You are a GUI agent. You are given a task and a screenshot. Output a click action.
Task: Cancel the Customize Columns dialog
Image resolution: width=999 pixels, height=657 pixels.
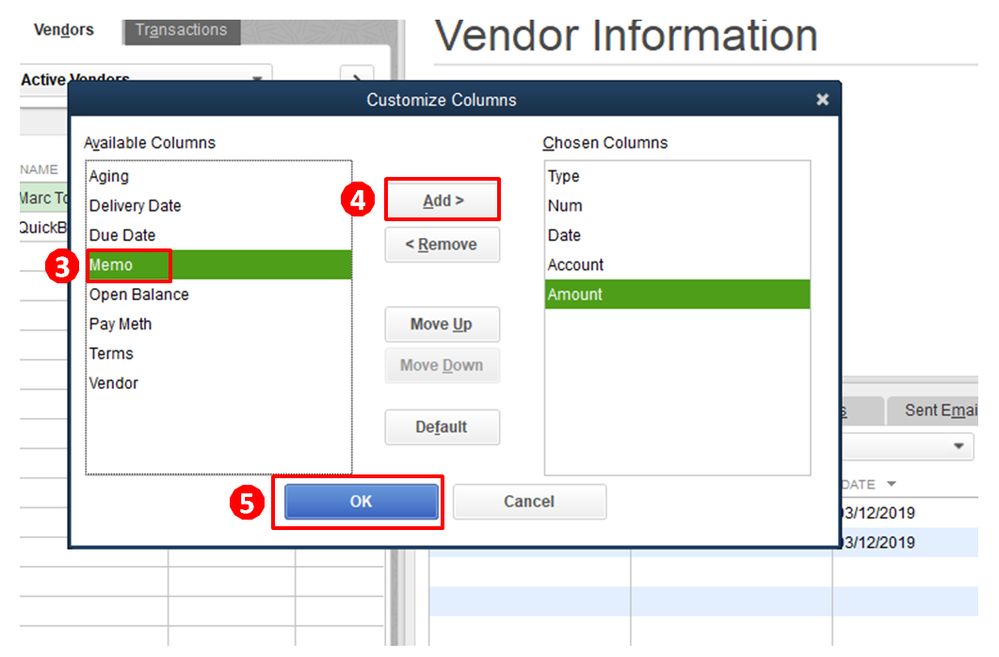pyautogui.click(x=529, y=502)
